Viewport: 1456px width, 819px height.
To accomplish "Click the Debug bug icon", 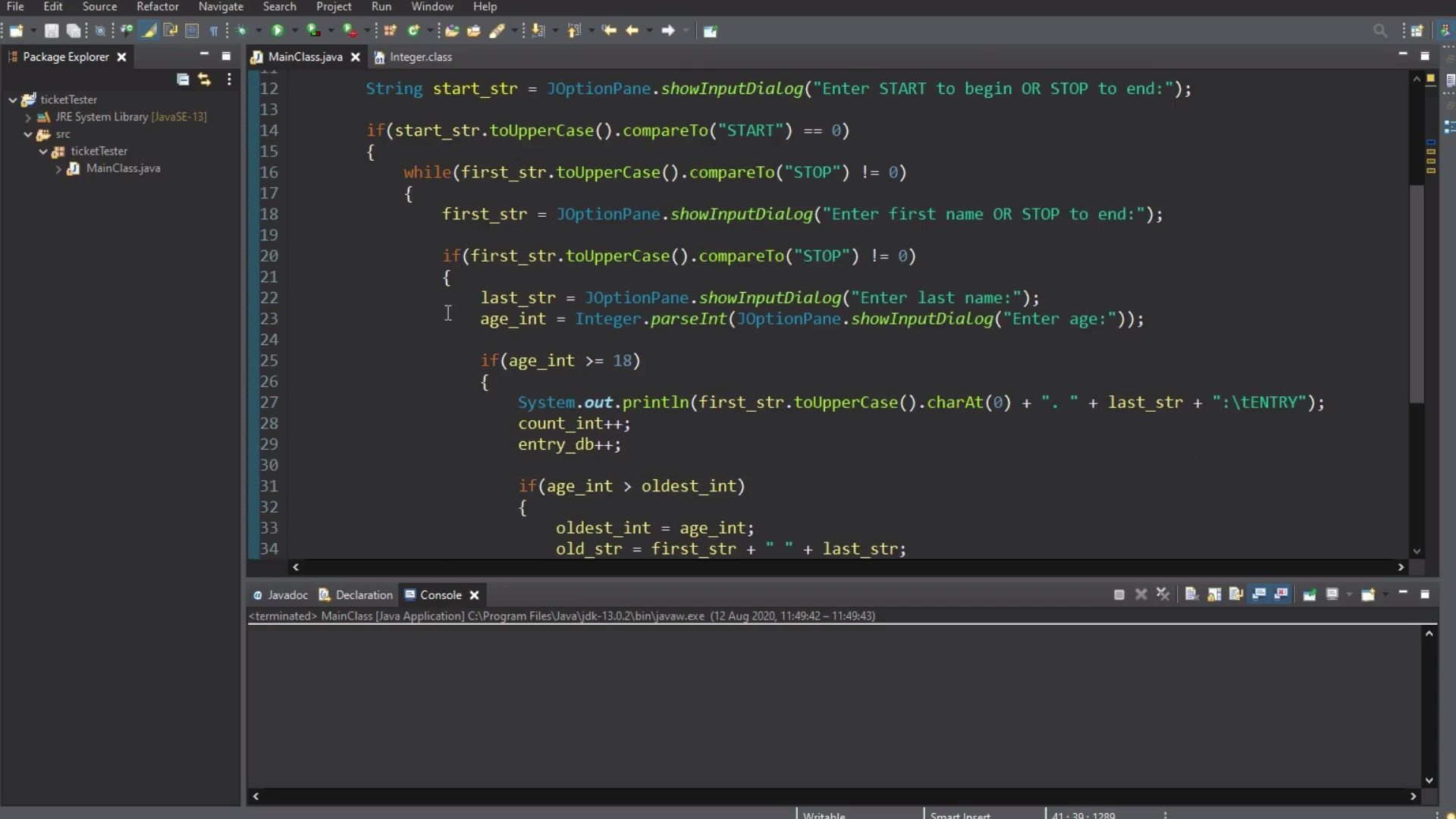I will pos(242,31).
